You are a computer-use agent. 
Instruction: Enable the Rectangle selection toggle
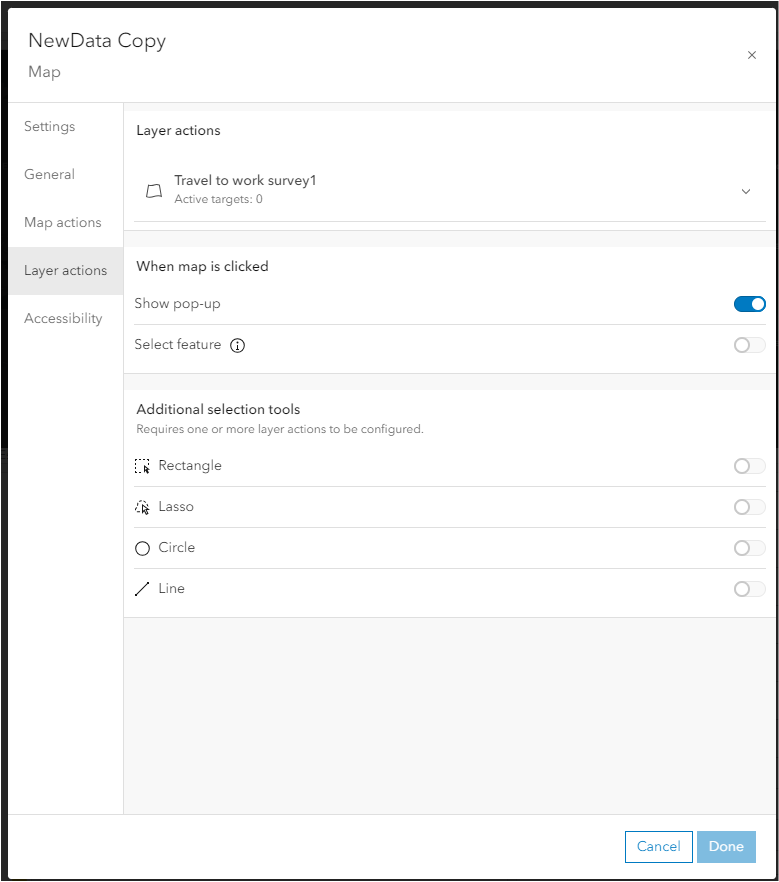(x=749, y=465)
